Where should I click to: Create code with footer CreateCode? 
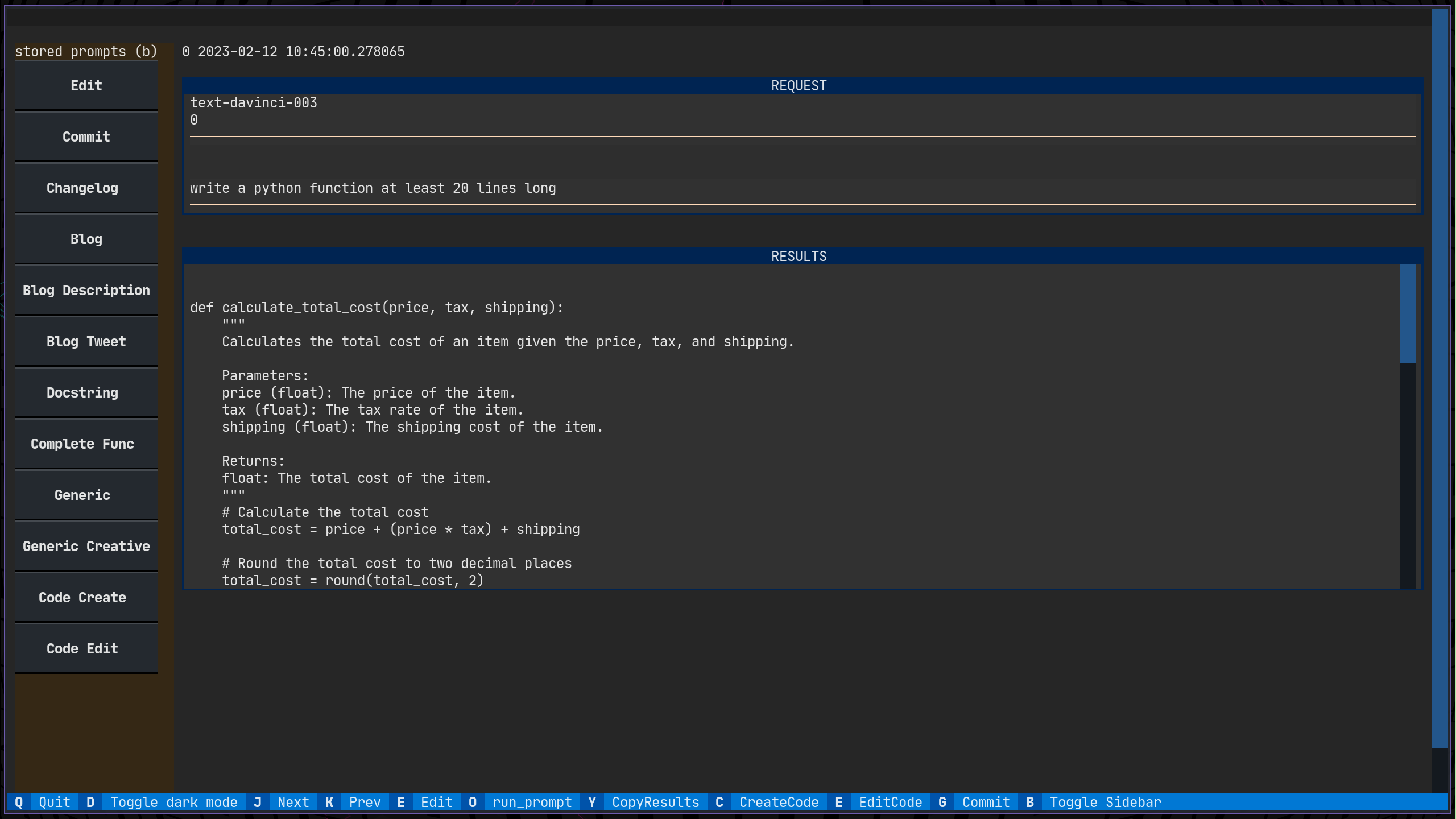tap(779, 802)
